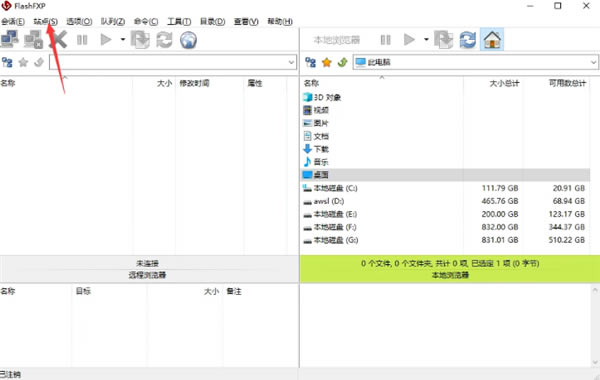600x380 pixels.
Task: Click the orange star bookmark icon in local pane
Action: click(326, 62)
